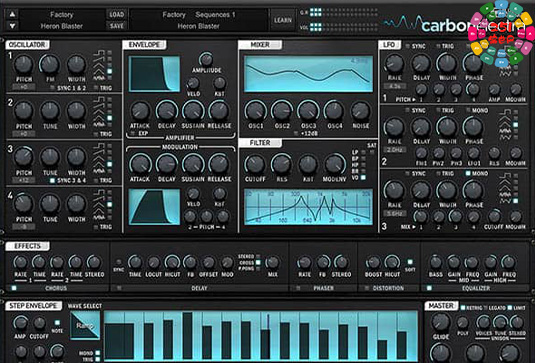
Task: Open the Ramp wave select menu
Action: [x=85, y=326]
